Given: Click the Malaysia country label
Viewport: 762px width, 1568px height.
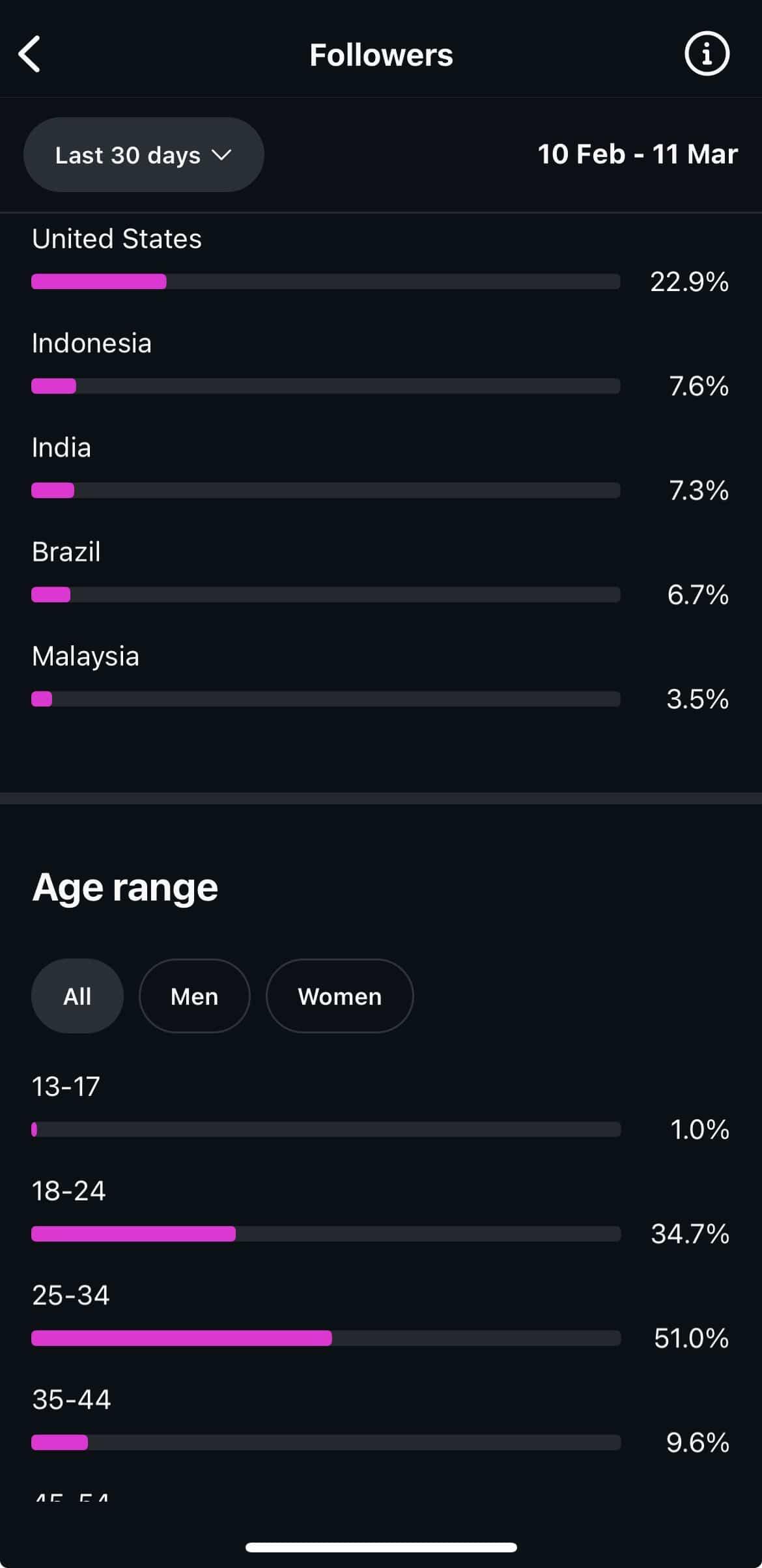Looking at the screenshot, I should 85,656.
